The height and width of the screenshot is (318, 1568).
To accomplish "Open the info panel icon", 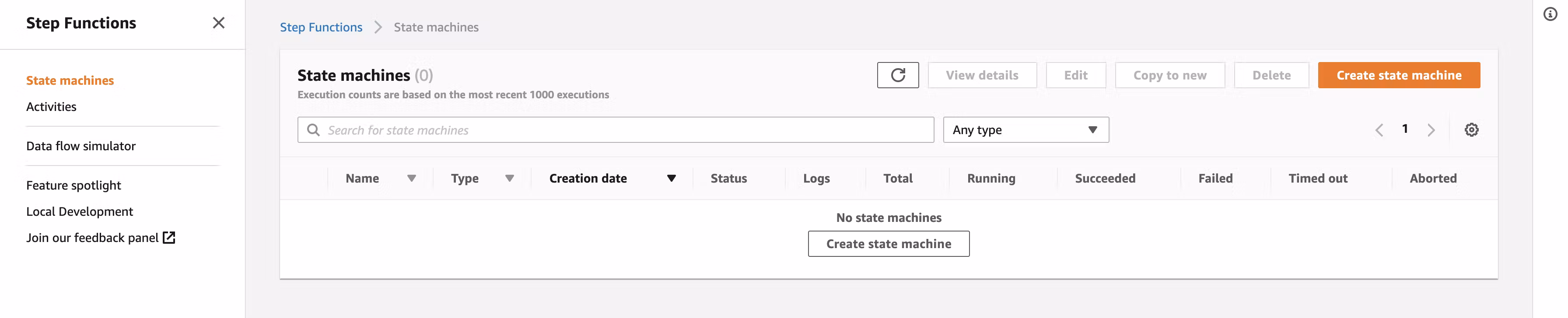I will (x=1550, y=14).
